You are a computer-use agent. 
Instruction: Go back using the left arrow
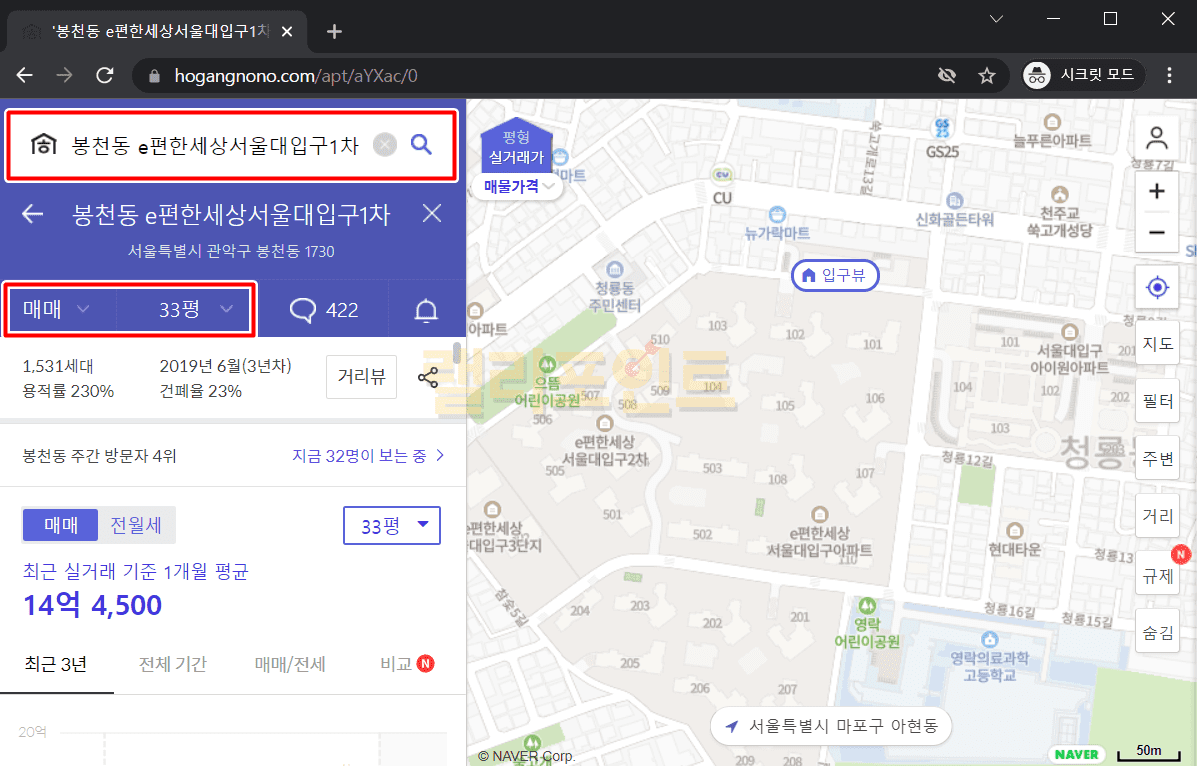(x=33, y=214)
